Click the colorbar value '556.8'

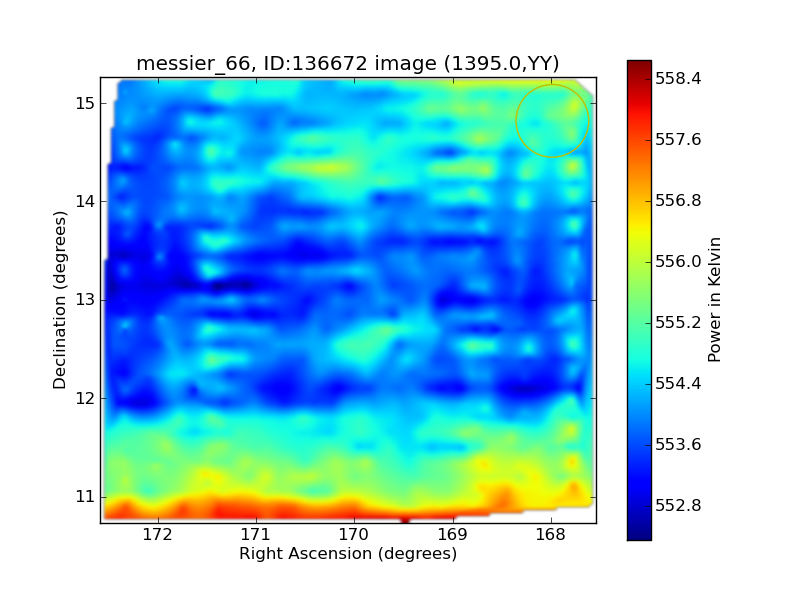point(678,201)
